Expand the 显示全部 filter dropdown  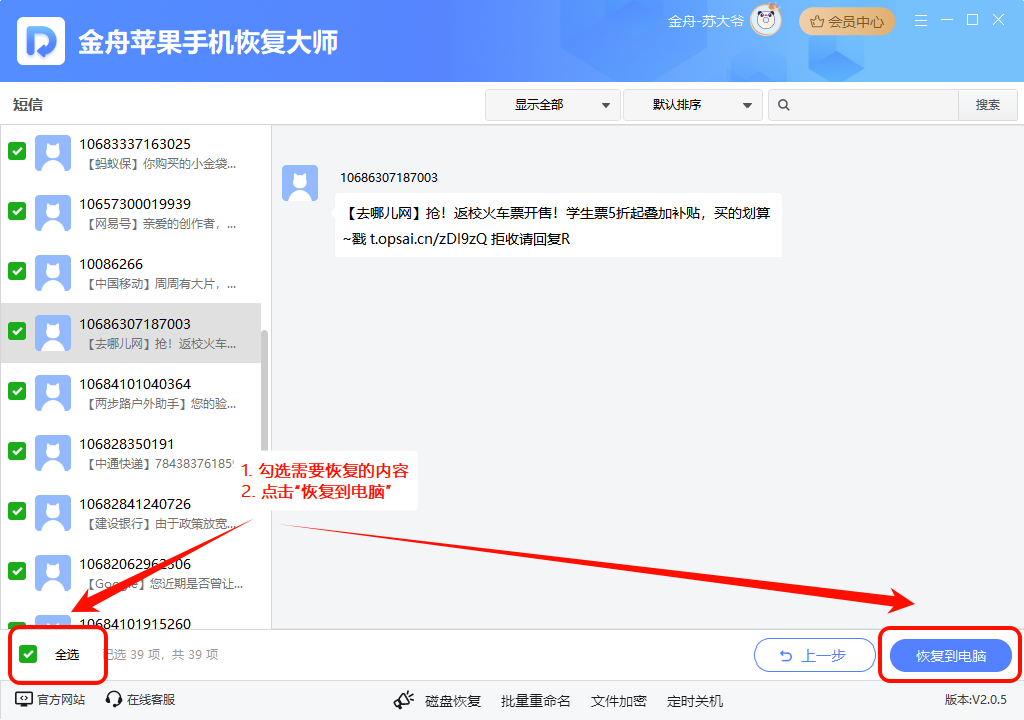552,105
